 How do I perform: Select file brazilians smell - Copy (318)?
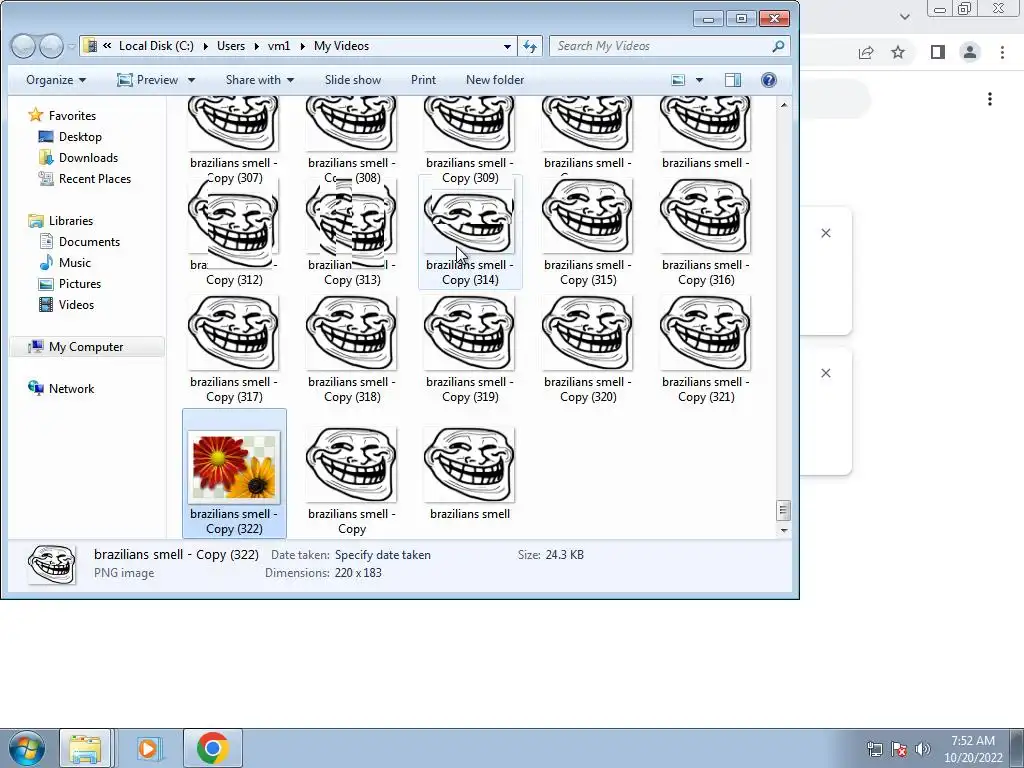tap(352, 349)
